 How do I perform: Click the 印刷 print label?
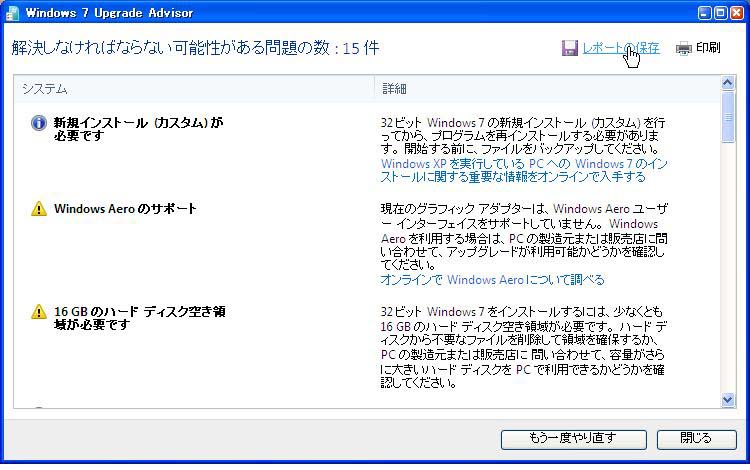pos(708,48)
